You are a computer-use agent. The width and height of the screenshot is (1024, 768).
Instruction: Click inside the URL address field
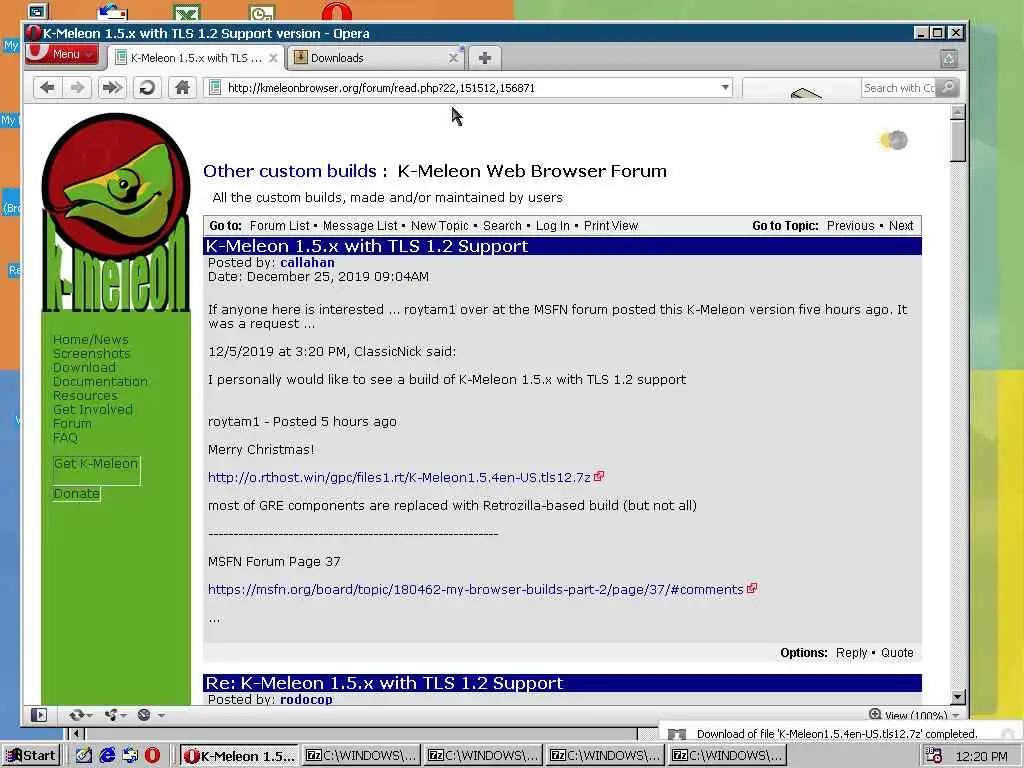pyautogui.click(x=468, y=88)
